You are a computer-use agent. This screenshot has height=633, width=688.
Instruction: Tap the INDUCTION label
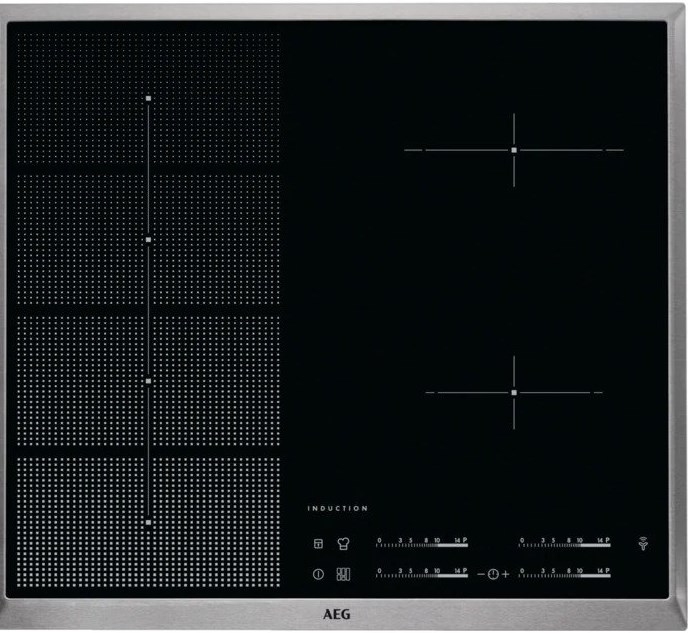(337, 508)
